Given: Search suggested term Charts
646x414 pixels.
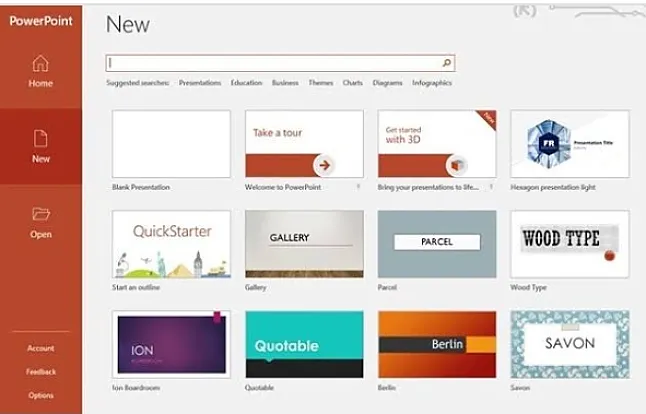Looking at the screenshot, I should [353, 83].
